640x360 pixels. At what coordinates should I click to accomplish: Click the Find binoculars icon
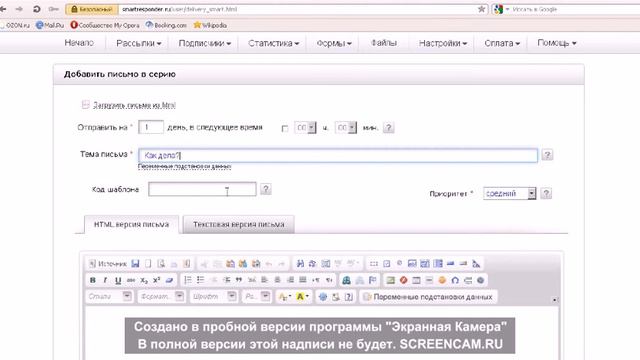(300, 264)
